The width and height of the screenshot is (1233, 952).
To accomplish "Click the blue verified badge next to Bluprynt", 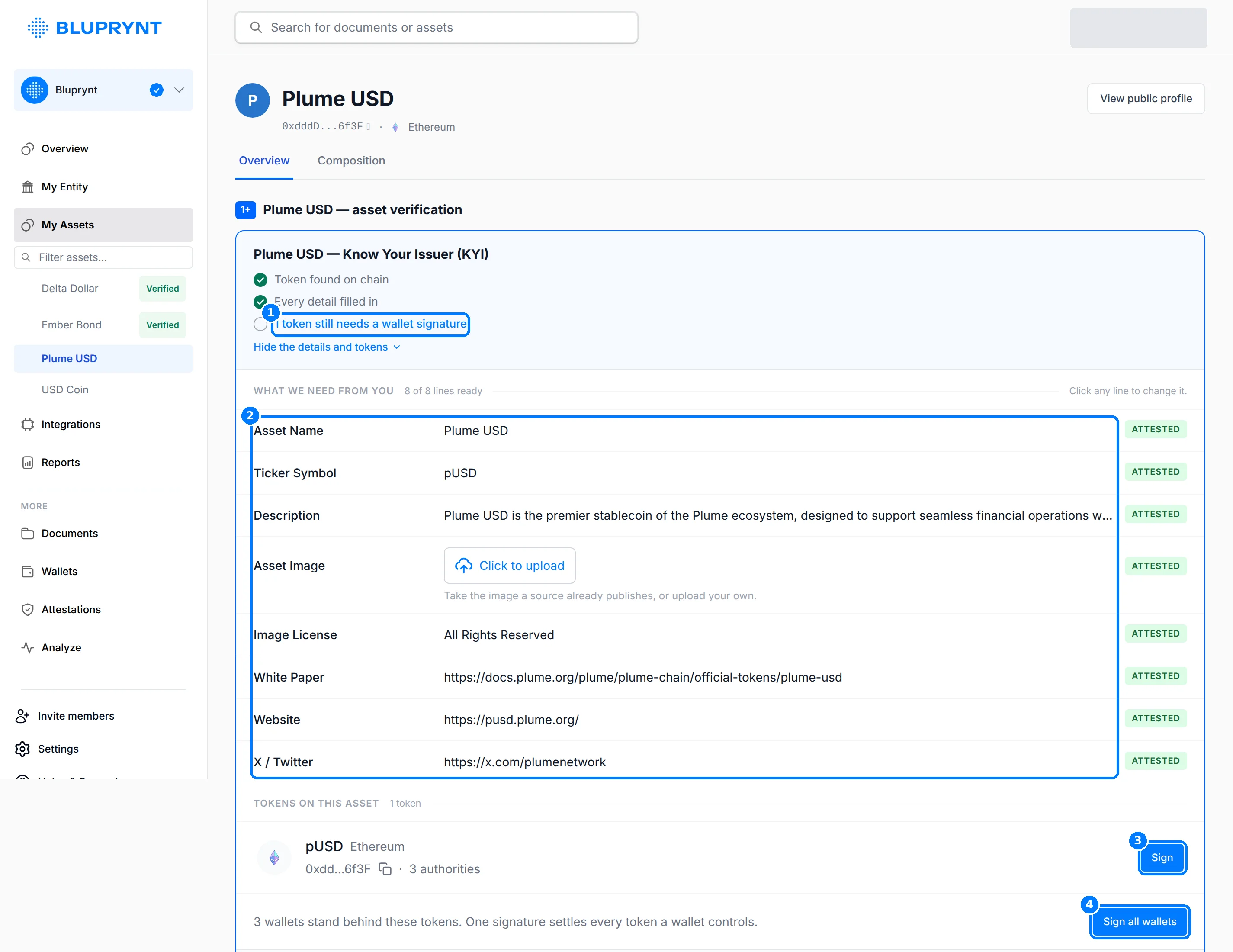I will pyautogui.click(x=156, y=90).
